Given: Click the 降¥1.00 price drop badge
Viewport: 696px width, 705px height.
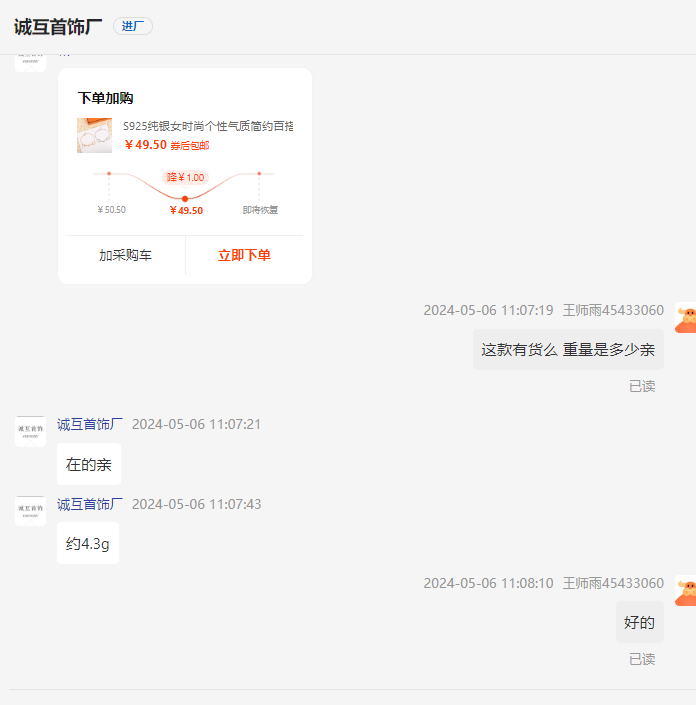Looking at the screenshot, I should (185, 177).
